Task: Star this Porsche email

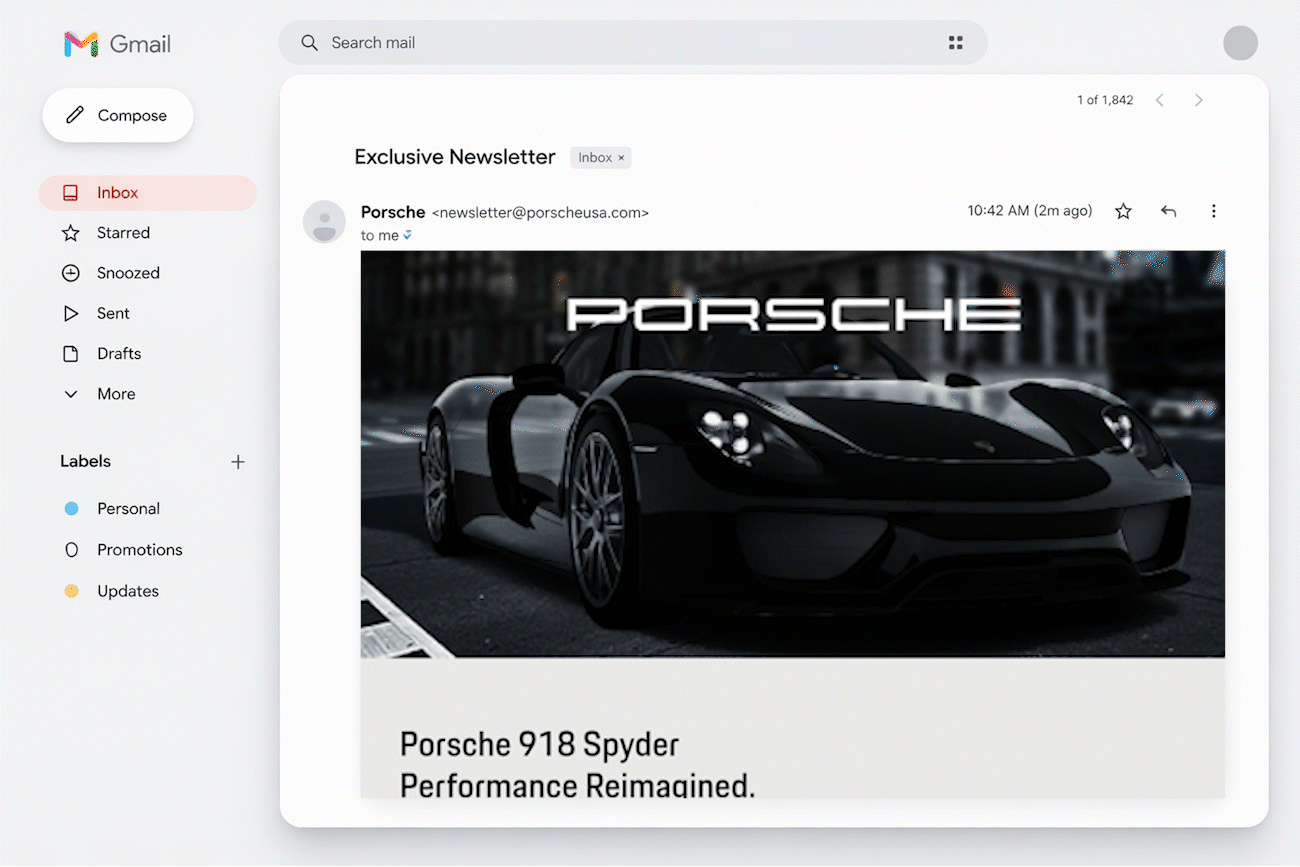Action: (1123, 211)
